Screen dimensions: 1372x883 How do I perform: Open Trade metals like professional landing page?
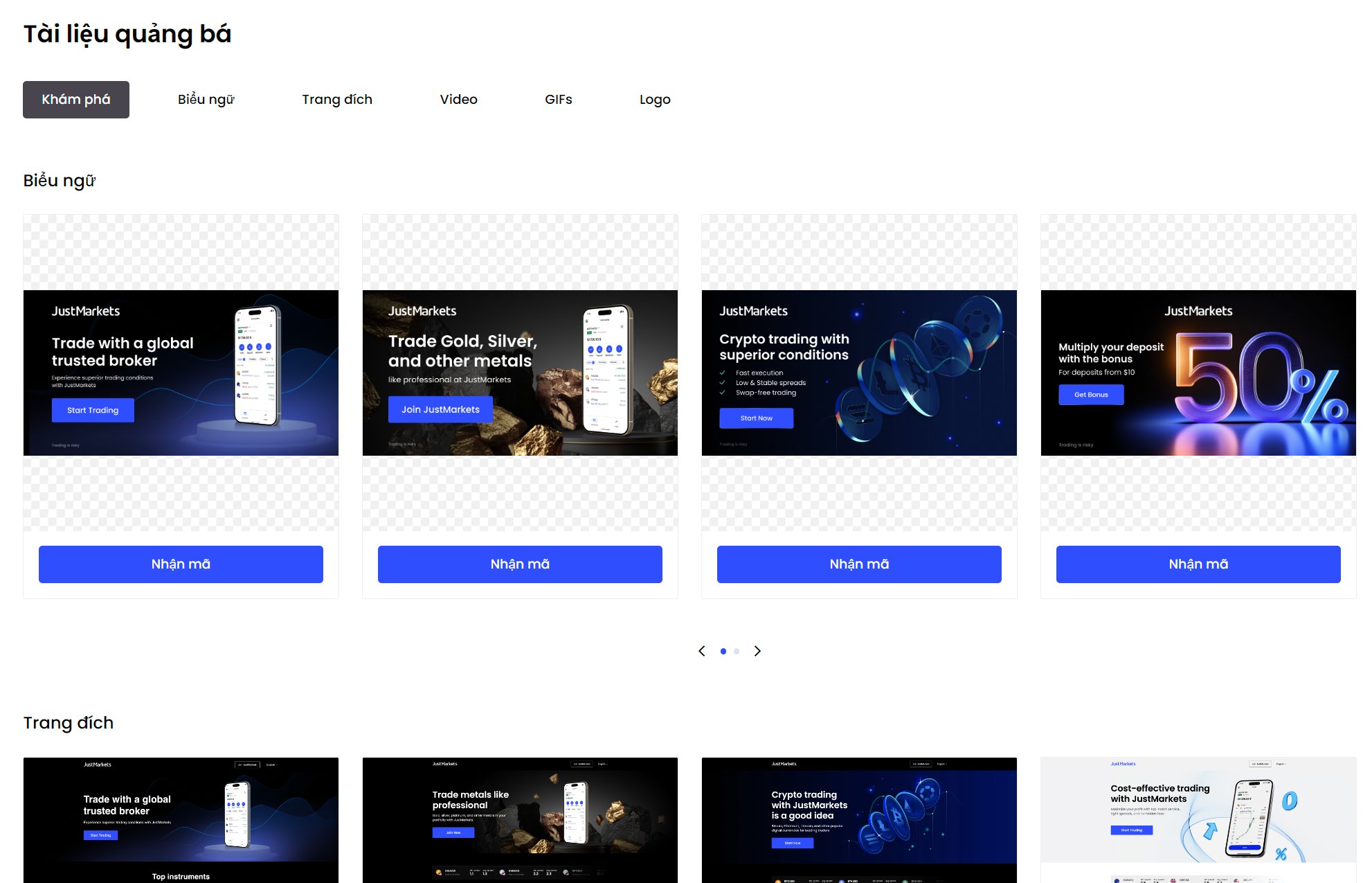point(520,820)
